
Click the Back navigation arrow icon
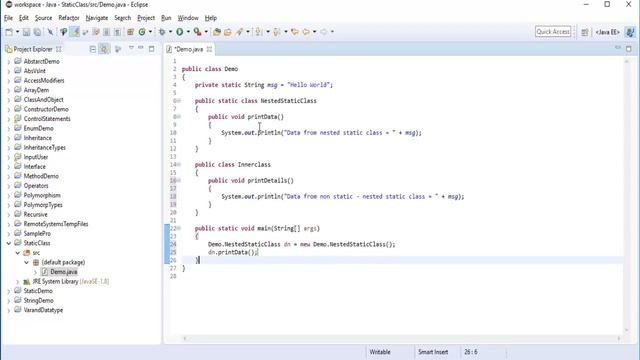[x=306, y=32]
